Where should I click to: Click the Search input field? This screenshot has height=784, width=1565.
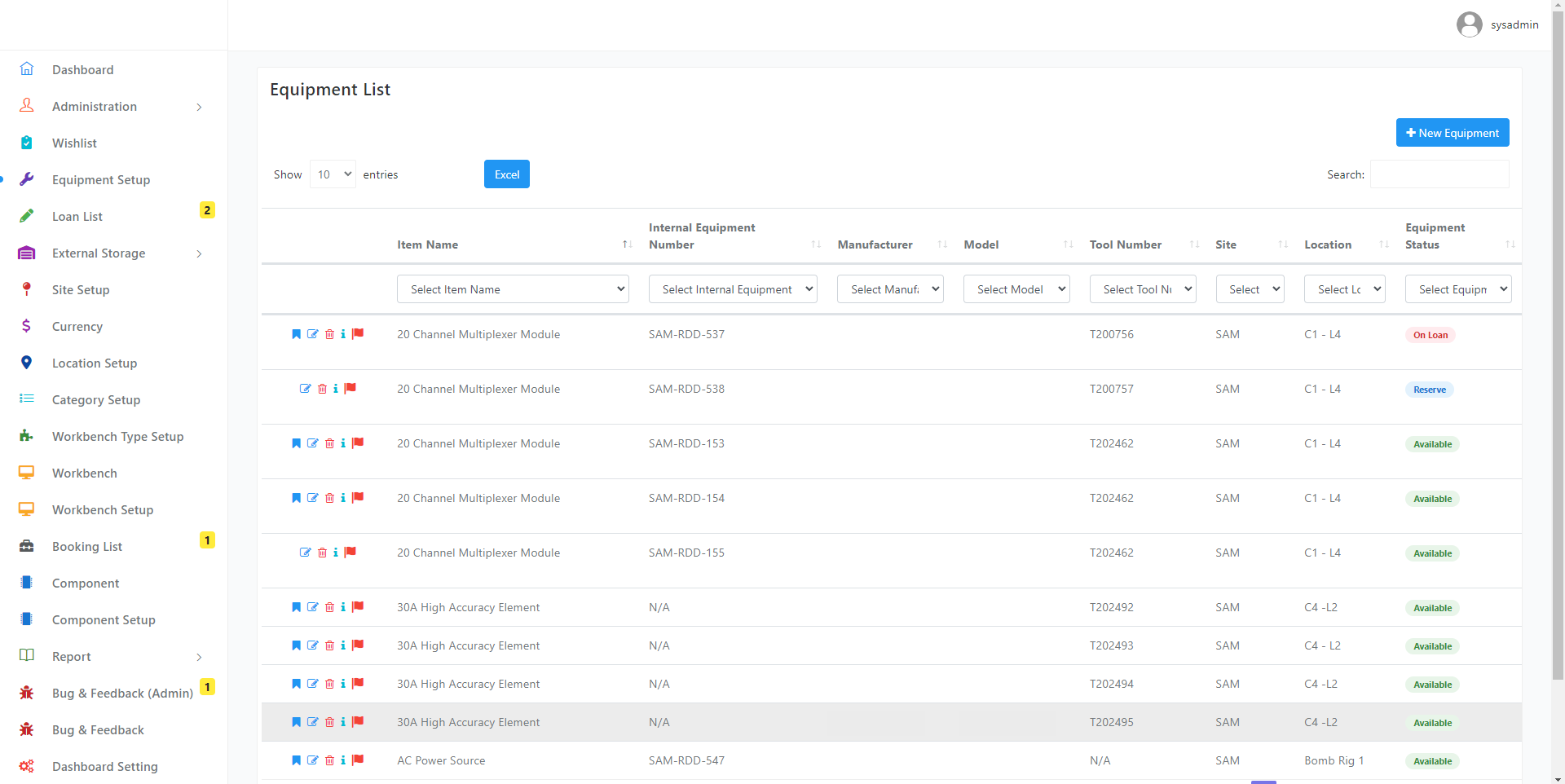pos(1439,174)
